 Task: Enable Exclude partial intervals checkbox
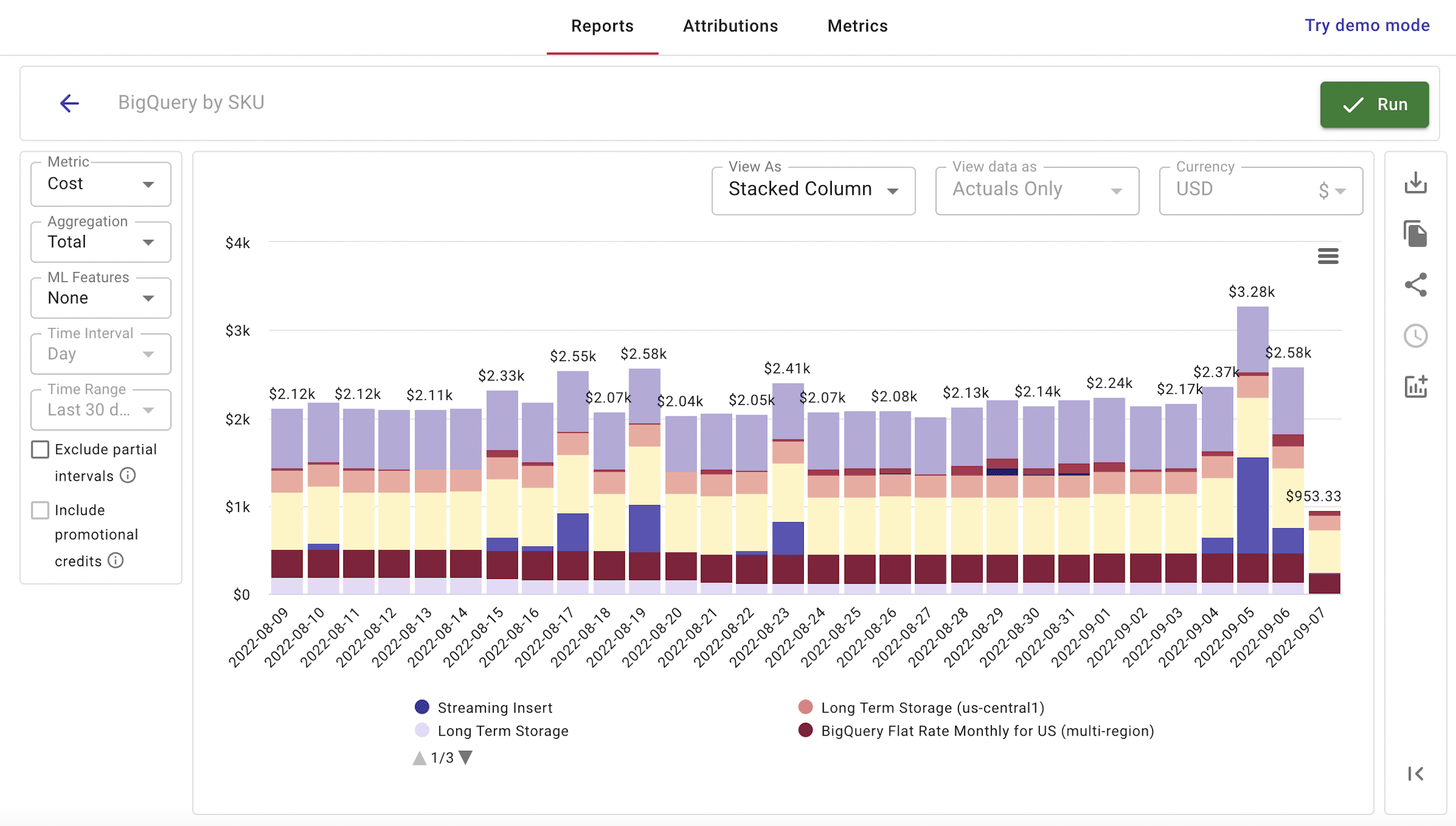[x=40, y=450]
